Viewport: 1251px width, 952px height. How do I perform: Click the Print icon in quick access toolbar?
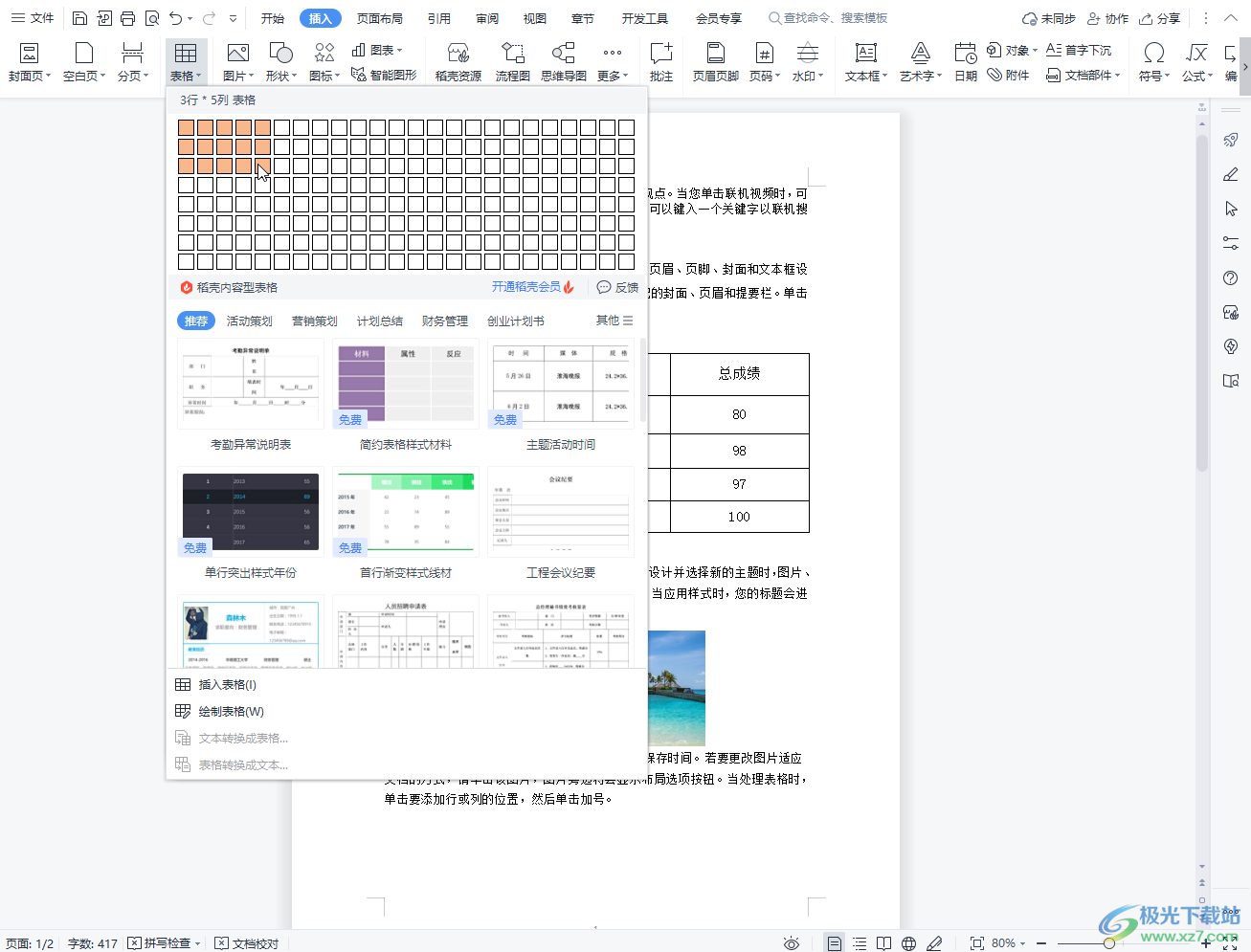click(x=127, y=18)
